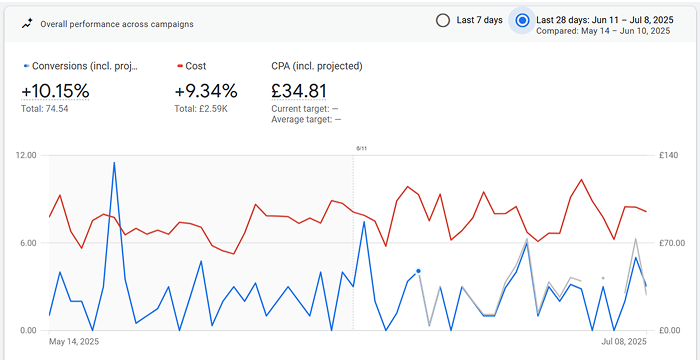Click the CPA (incl. projected) label
This screenshot has height=360, width=700.
click(317, 66)
